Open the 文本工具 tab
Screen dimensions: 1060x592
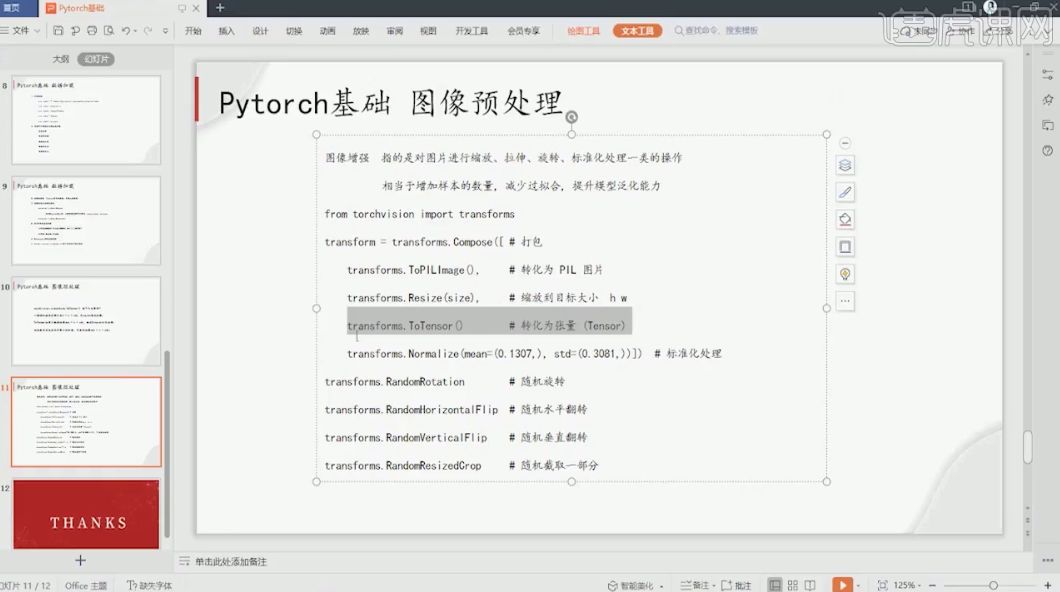pyautogui.click(x=637, y=30)
